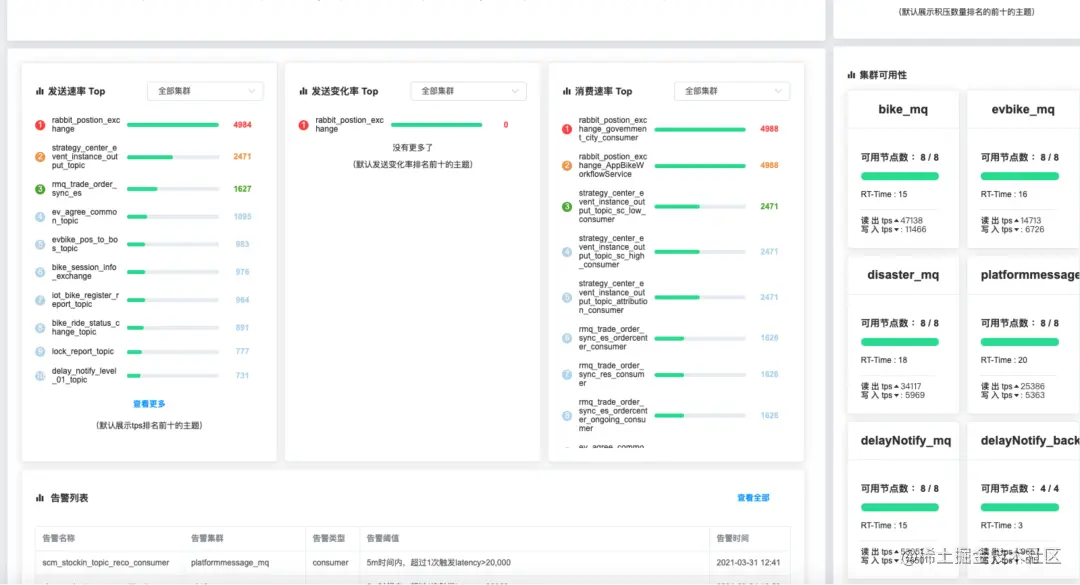Click rank 7 badge for rmq_trade_order_sync_res_consumer
Screen dimensions: 1080x585
click(567, 375)
